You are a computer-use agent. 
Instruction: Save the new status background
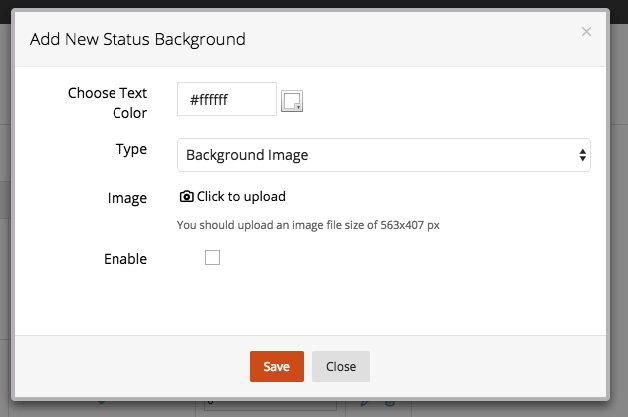[277, 366]
